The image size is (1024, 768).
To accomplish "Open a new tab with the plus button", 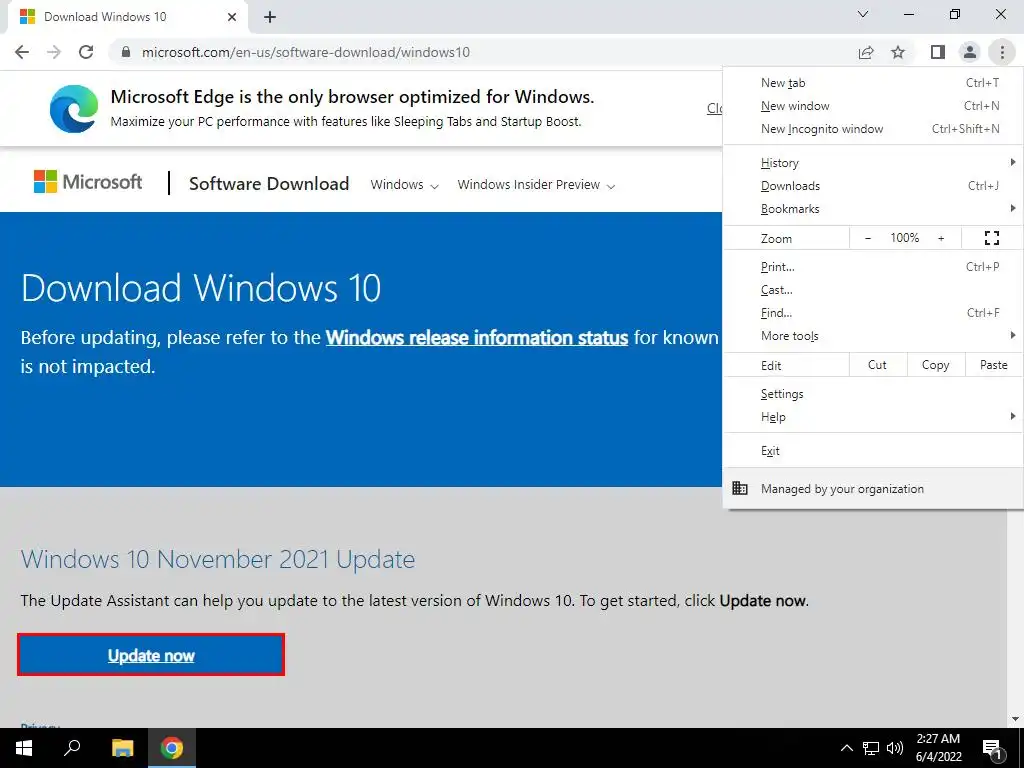I will tap(270, 17).
